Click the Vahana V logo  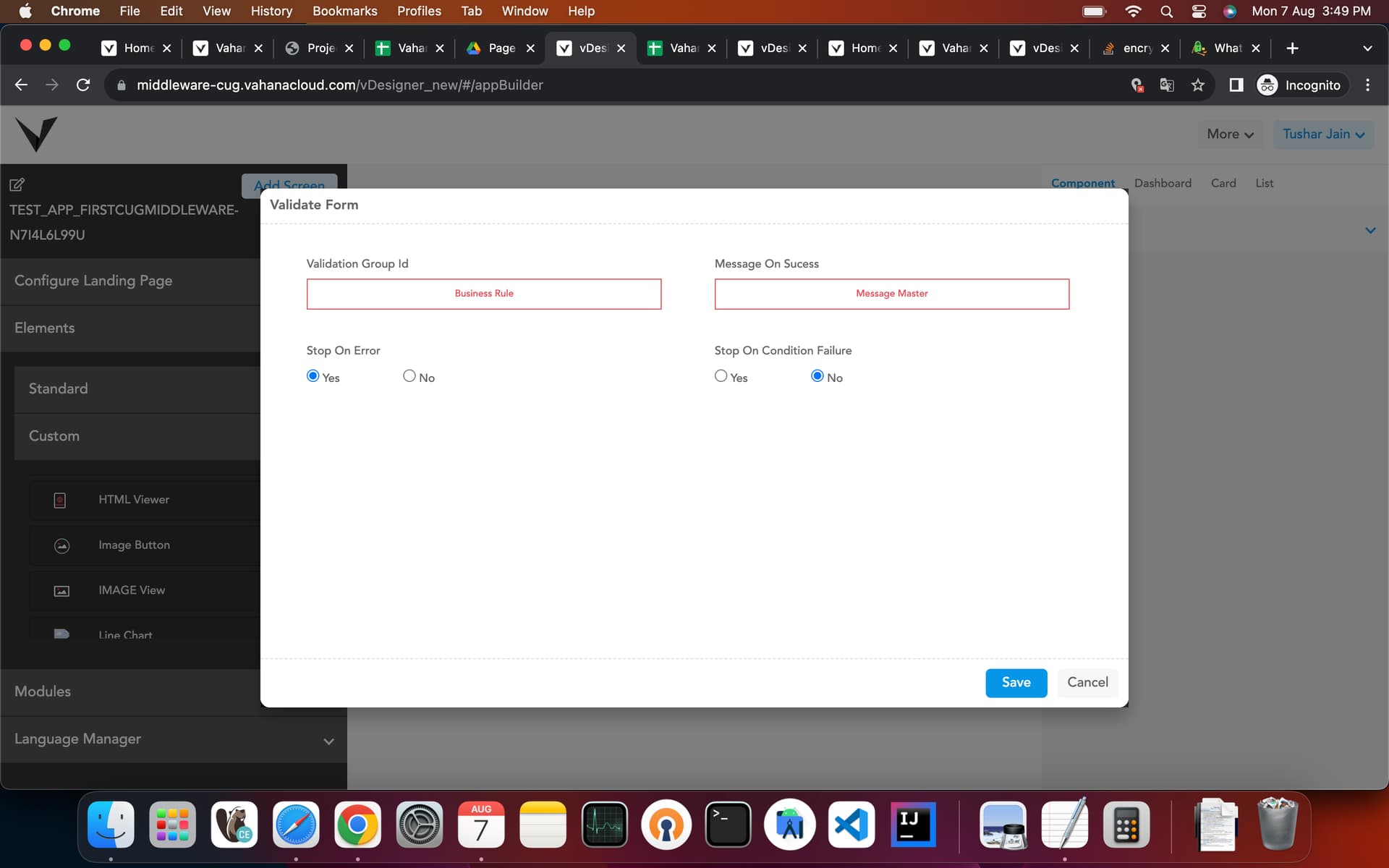click(x=36, y=134)
